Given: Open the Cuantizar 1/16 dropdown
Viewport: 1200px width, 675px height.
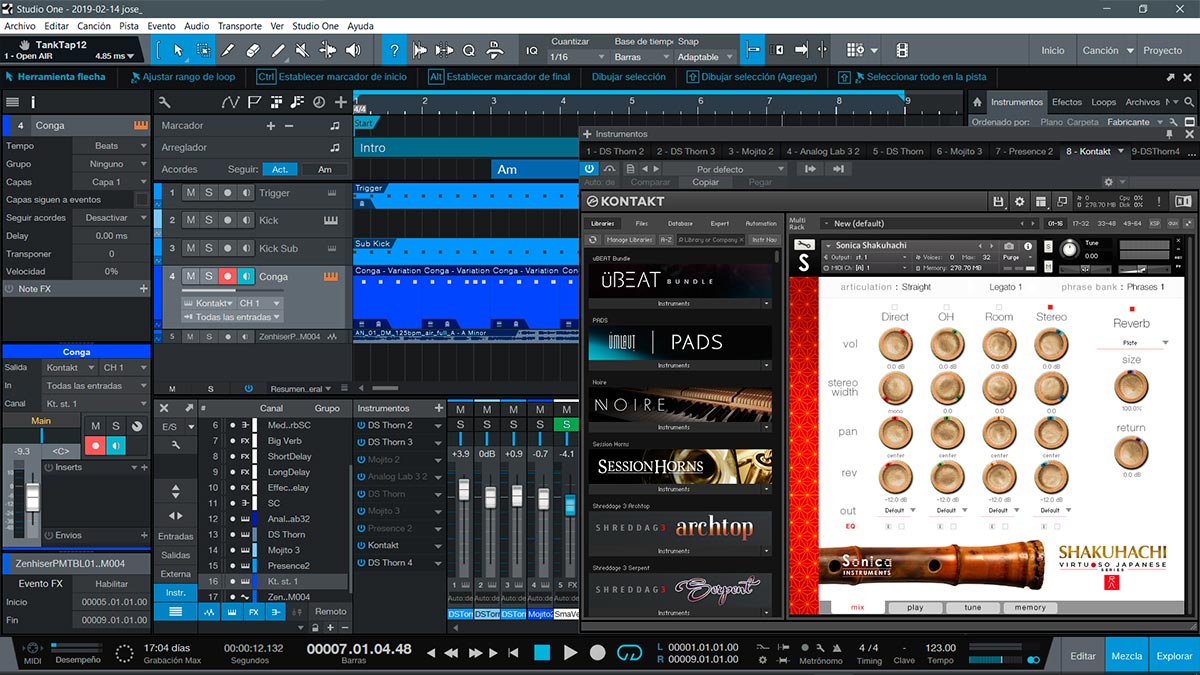Looking at the screenshot, I should click(578, 57).
